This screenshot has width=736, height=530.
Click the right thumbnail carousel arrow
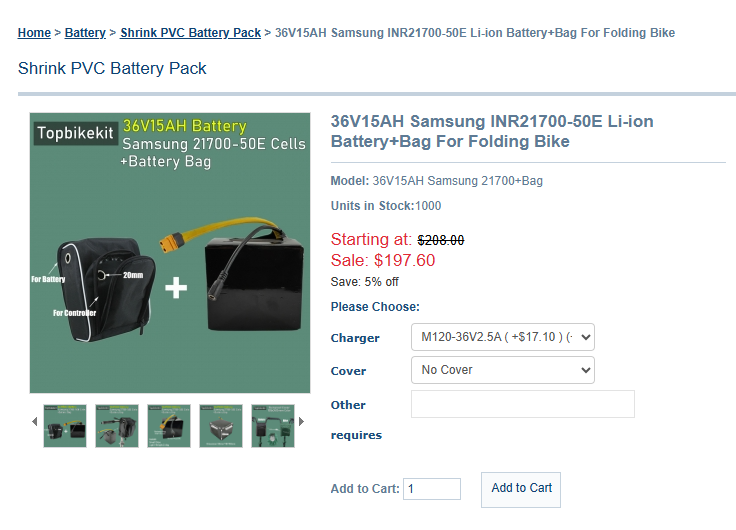pyautogui.click(x=302, y=422)
